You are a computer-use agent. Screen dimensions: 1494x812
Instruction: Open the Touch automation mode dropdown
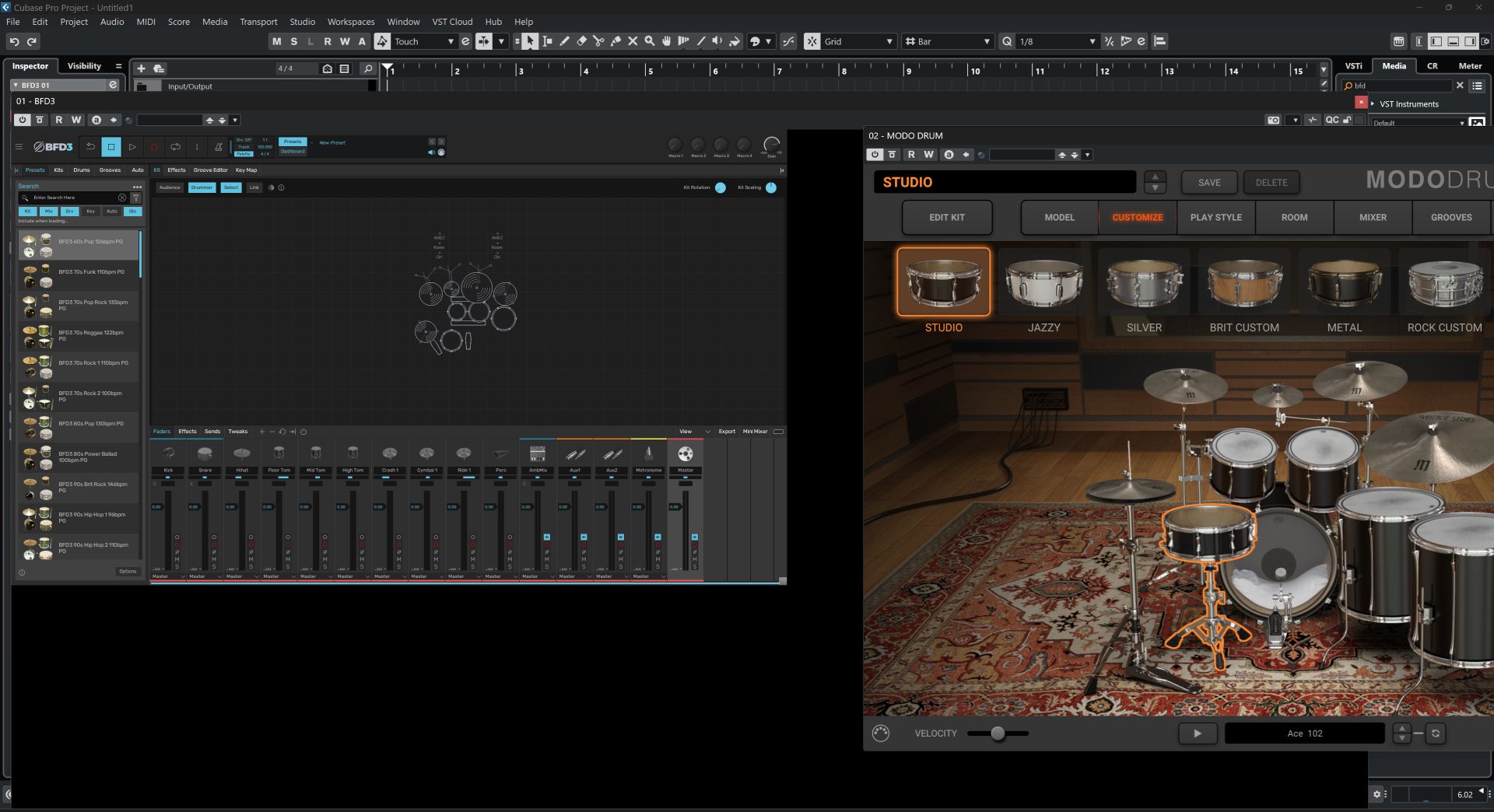pos(450,41)
